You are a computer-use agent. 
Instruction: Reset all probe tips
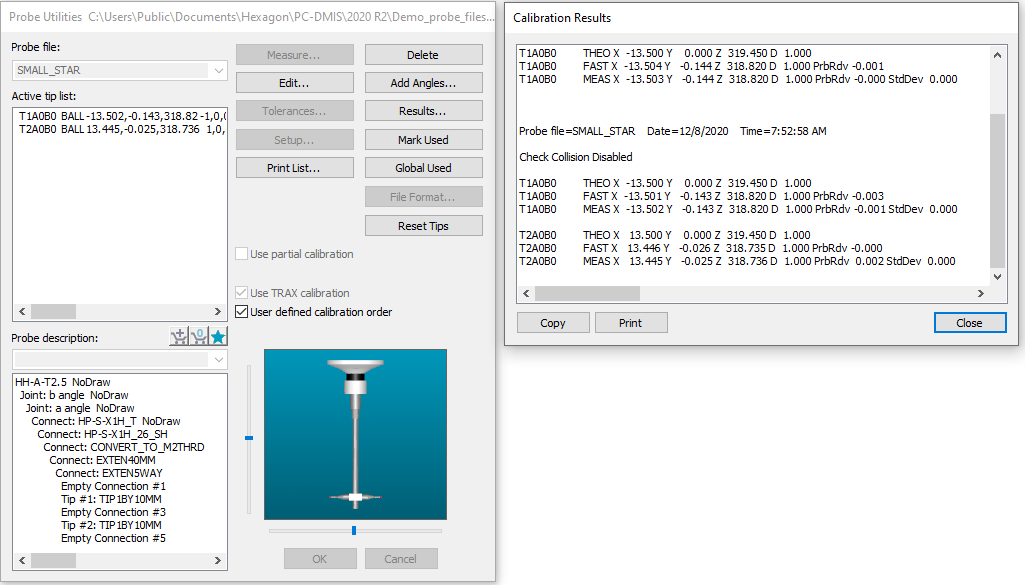(x=423, y=225)
